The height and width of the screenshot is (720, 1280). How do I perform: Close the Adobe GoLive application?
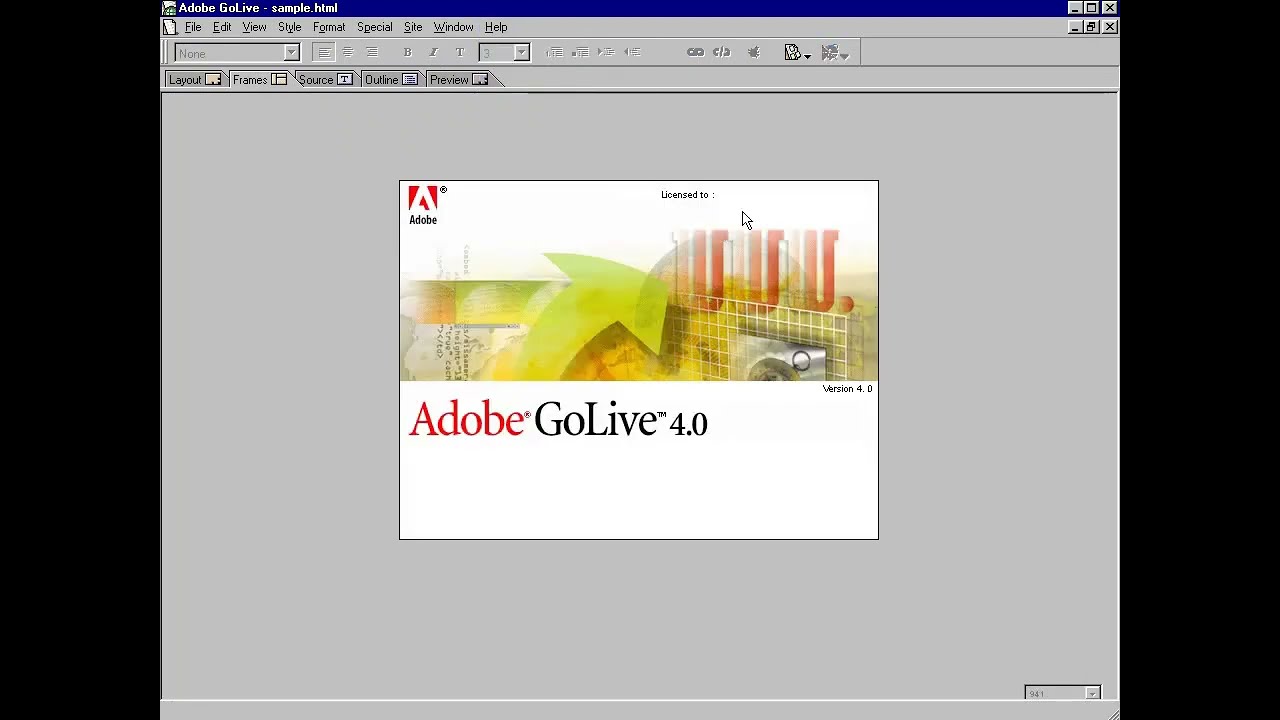click(x=1110, y=8)
